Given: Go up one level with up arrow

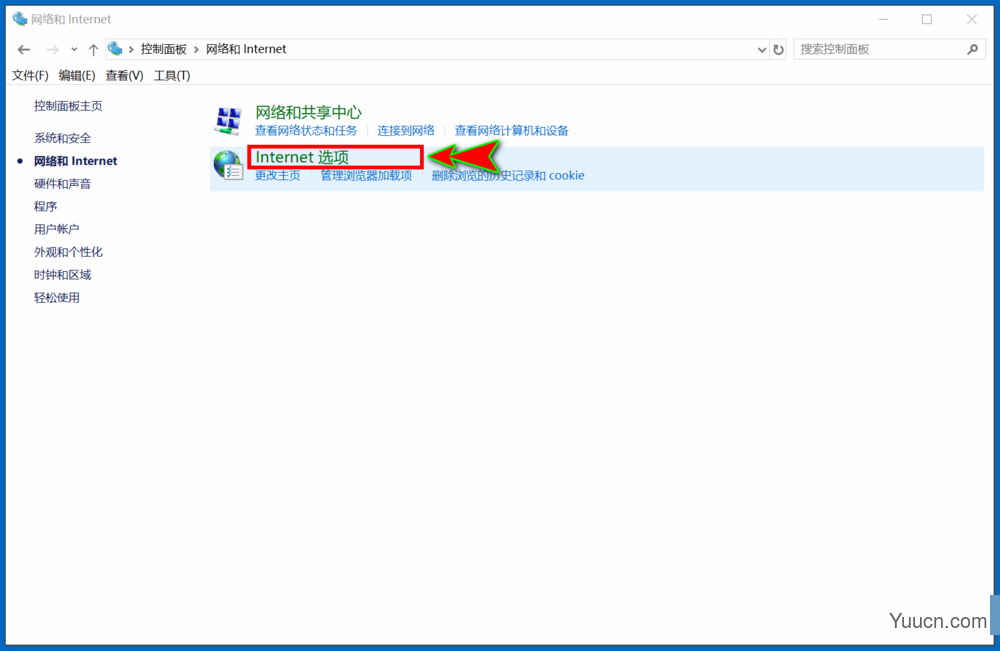Looking at the screenshot, I should point(93,49).
